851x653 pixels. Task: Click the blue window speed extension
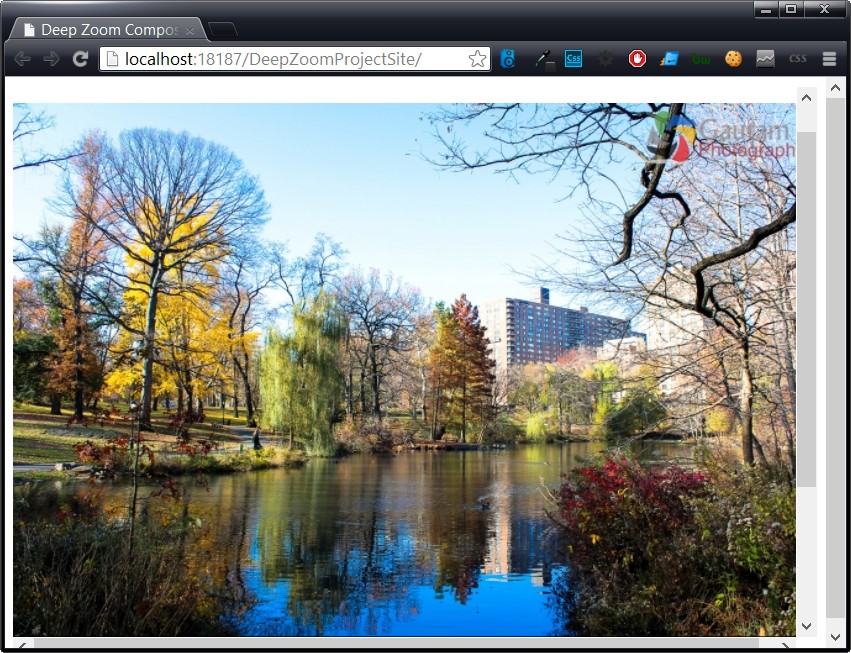(x=669, y=59)
